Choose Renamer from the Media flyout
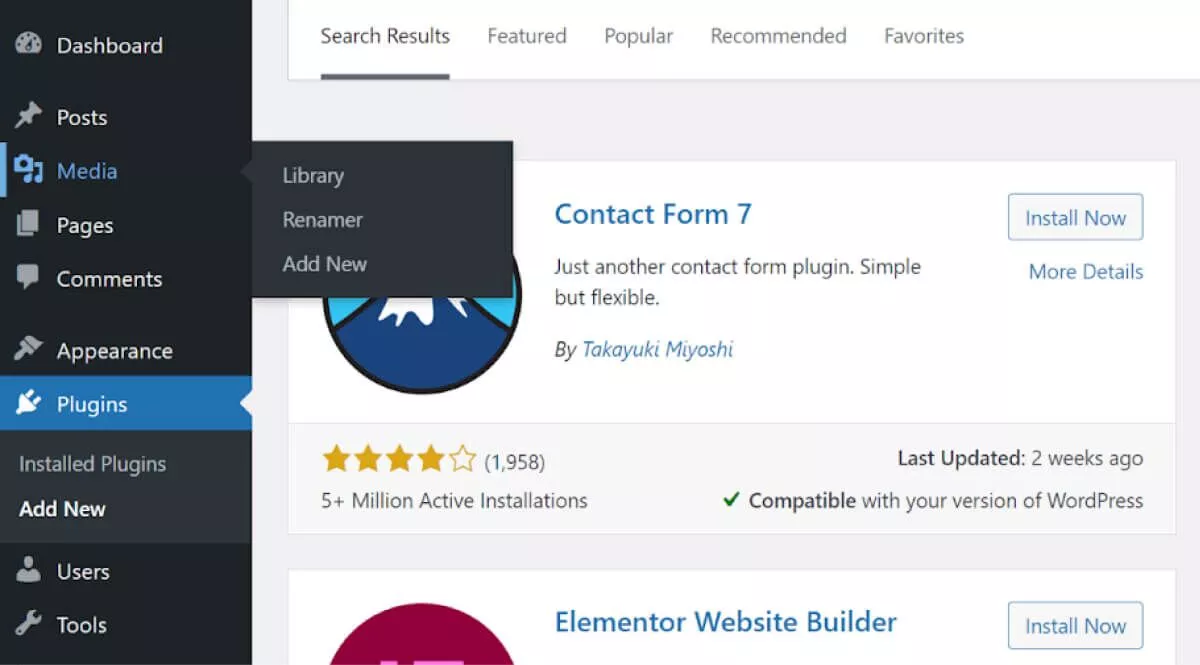Screen dimensions: 1200x665 coord(322,220)
